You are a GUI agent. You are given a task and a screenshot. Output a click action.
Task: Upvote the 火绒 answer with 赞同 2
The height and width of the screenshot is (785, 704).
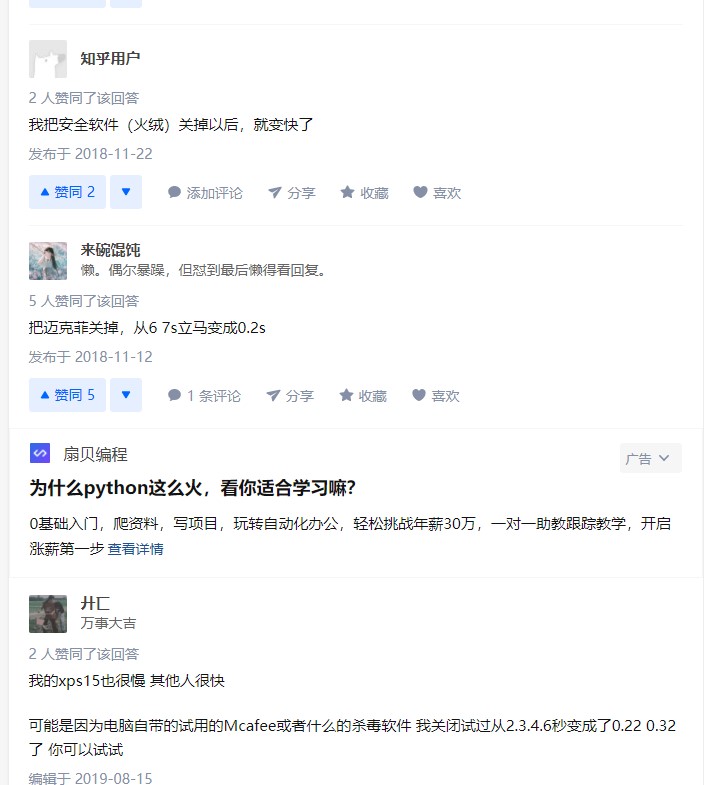click(x=67, y=192)
